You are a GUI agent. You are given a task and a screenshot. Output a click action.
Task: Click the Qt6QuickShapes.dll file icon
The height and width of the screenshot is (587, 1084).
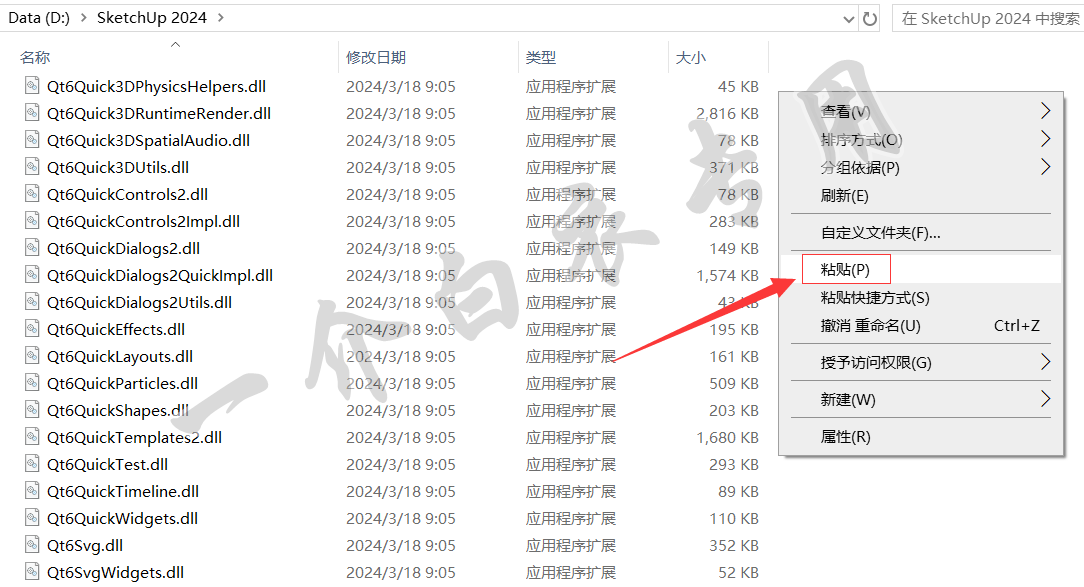pyautogui.click(x=32, y=409)
